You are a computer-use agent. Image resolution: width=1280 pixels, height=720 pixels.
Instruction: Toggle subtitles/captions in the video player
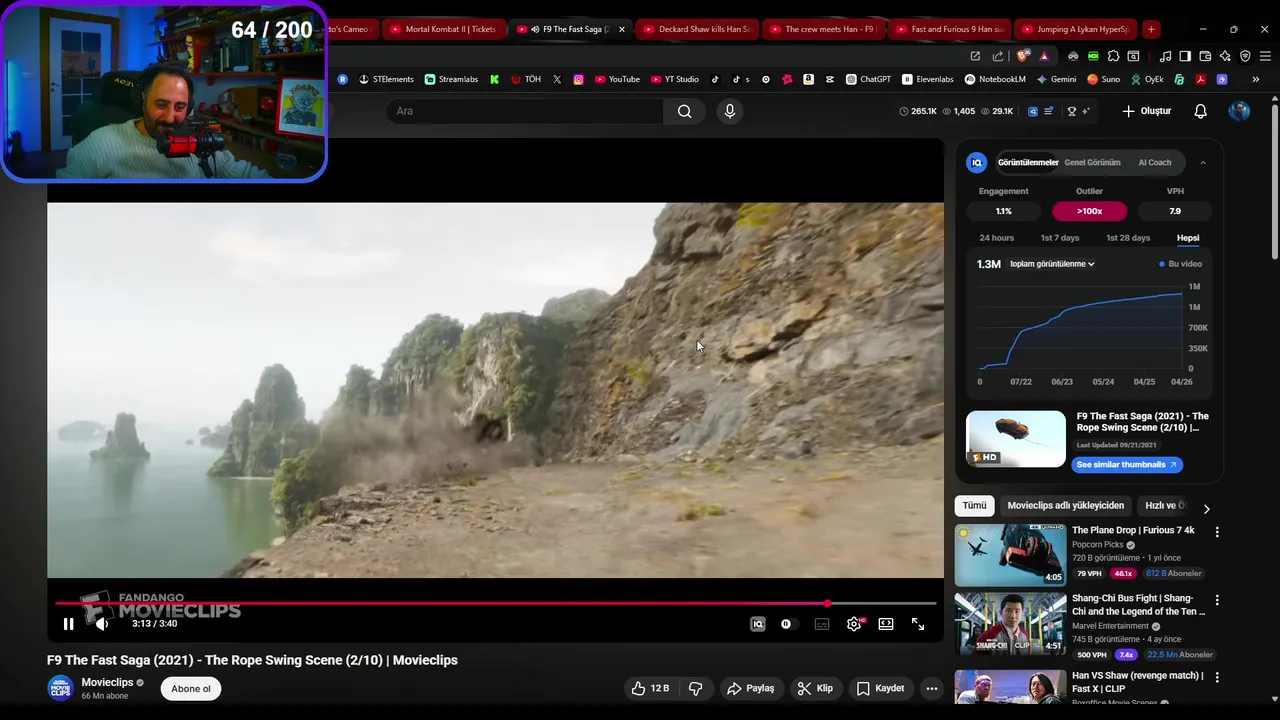click(x=822, y=624)
